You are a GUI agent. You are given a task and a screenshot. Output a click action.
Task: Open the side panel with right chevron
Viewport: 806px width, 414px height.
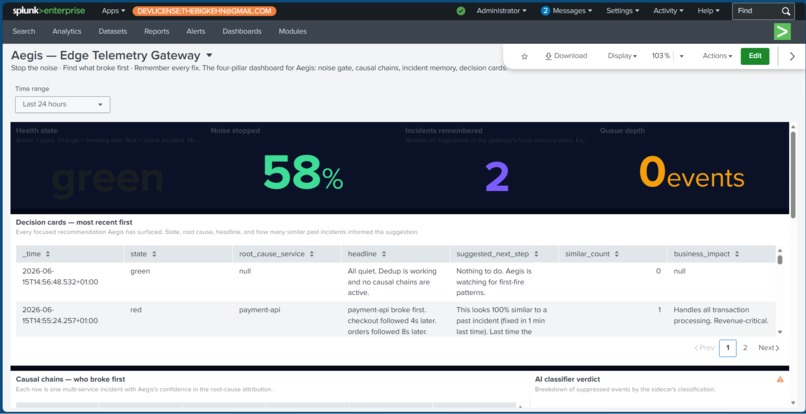[792, 56]
